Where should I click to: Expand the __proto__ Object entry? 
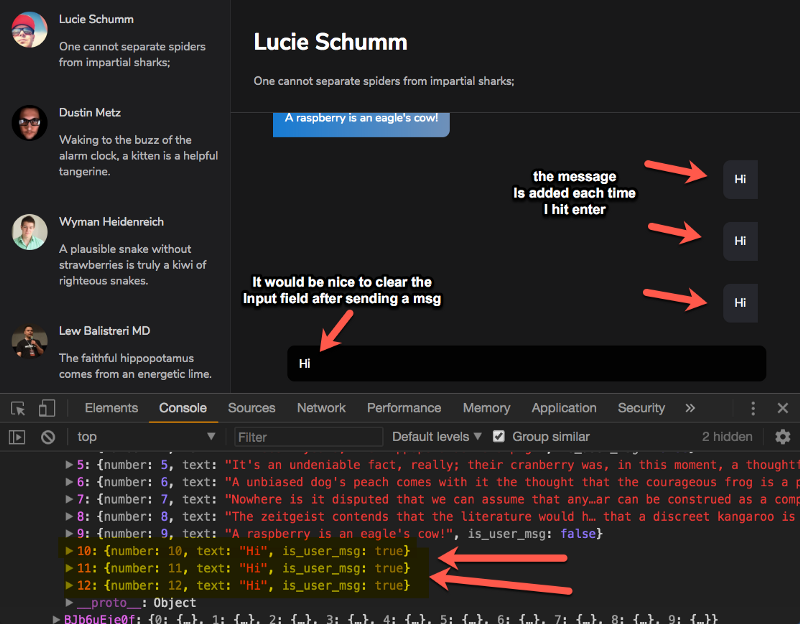coord(69,603)
